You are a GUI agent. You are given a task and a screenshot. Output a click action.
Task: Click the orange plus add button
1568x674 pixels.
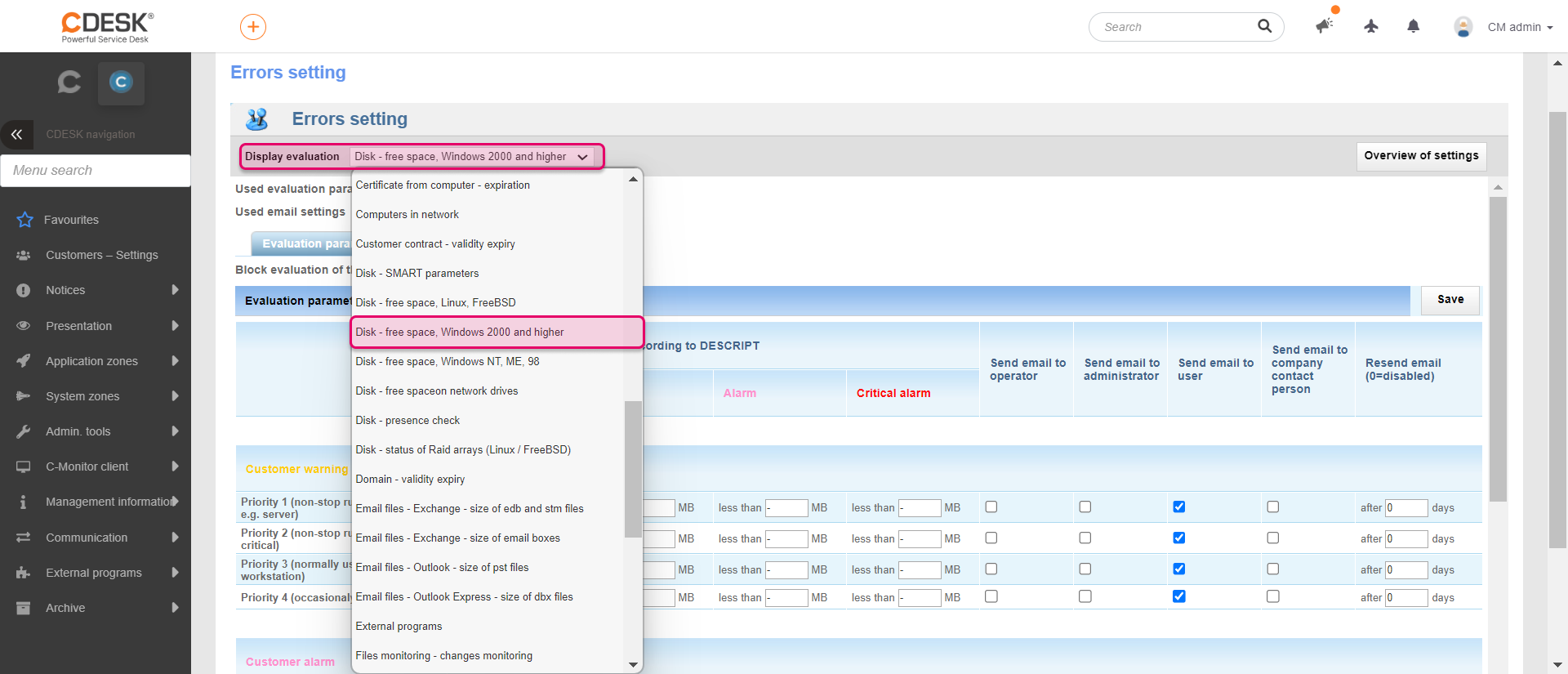[253, 27]
